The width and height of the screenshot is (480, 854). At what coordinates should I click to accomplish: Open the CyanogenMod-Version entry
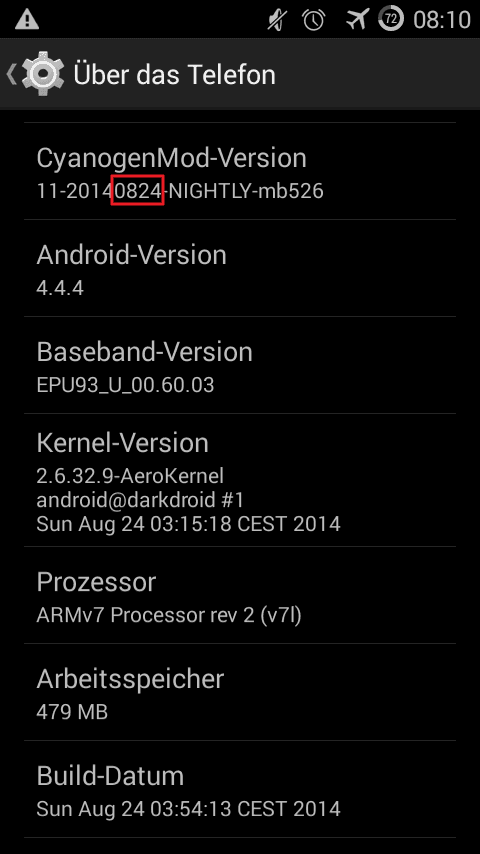point(240,172)
